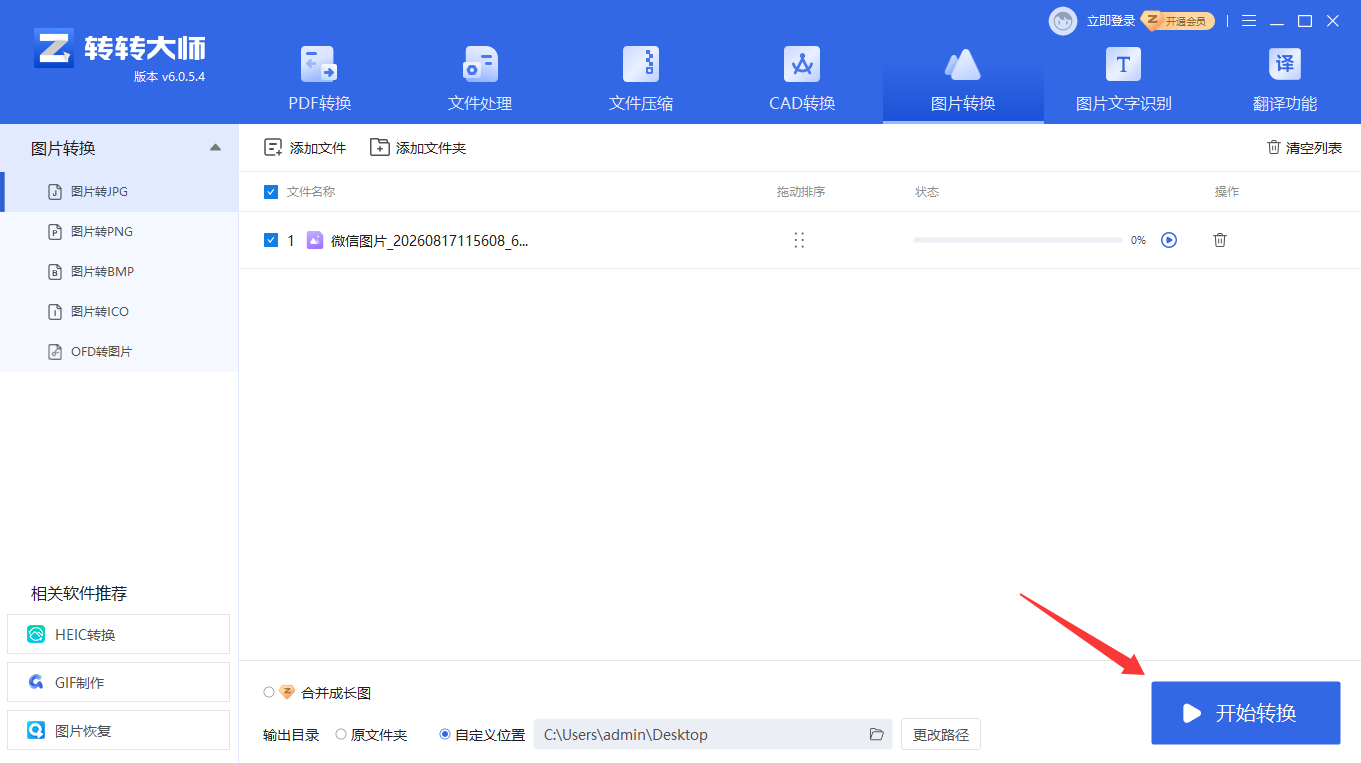Click the 拖动排序 column header
1361x763 pixels.
point(801,192)
